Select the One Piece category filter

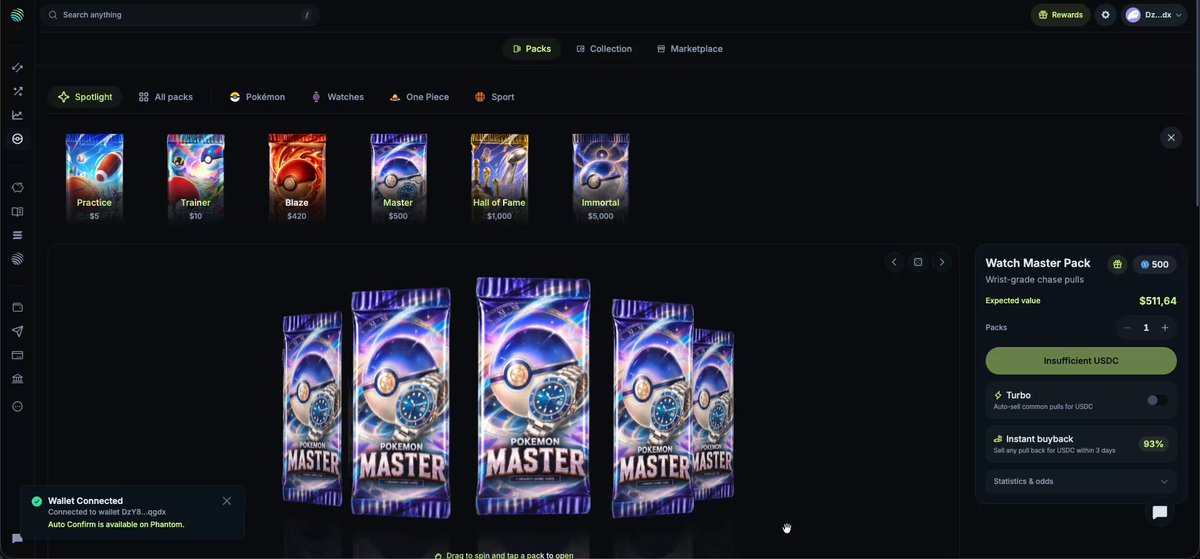(420, 97)
